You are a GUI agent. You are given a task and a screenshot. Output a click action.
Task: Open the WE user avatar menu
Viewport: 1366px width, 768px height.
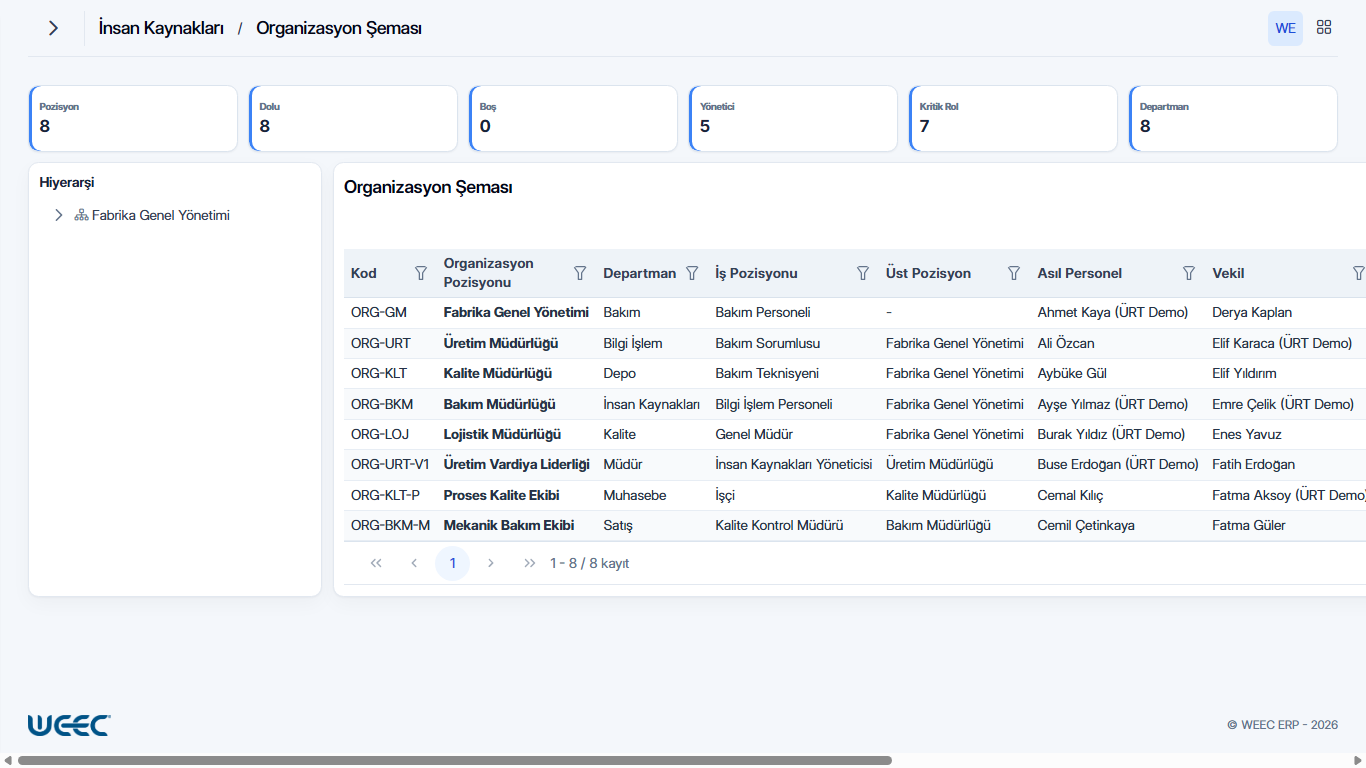pyautogui.click(x=1285, y=28)
